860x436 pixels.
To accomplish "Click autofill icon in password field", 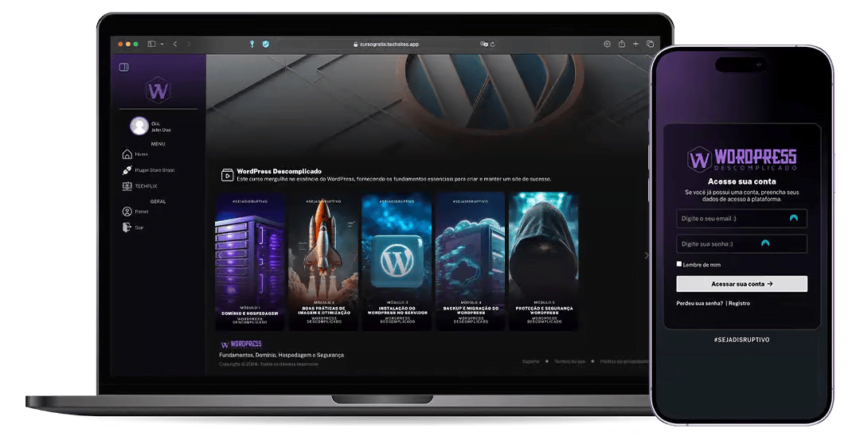I will point(765,243).
